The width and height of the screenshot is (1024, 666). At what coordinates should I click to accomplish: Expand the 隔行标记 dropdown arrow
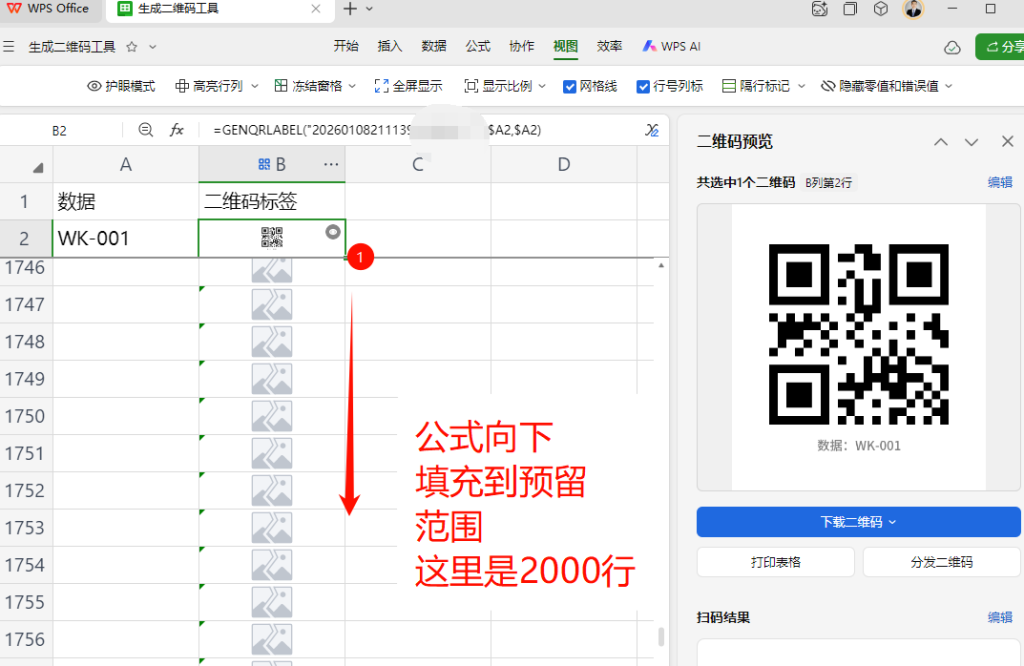point(801,86)
